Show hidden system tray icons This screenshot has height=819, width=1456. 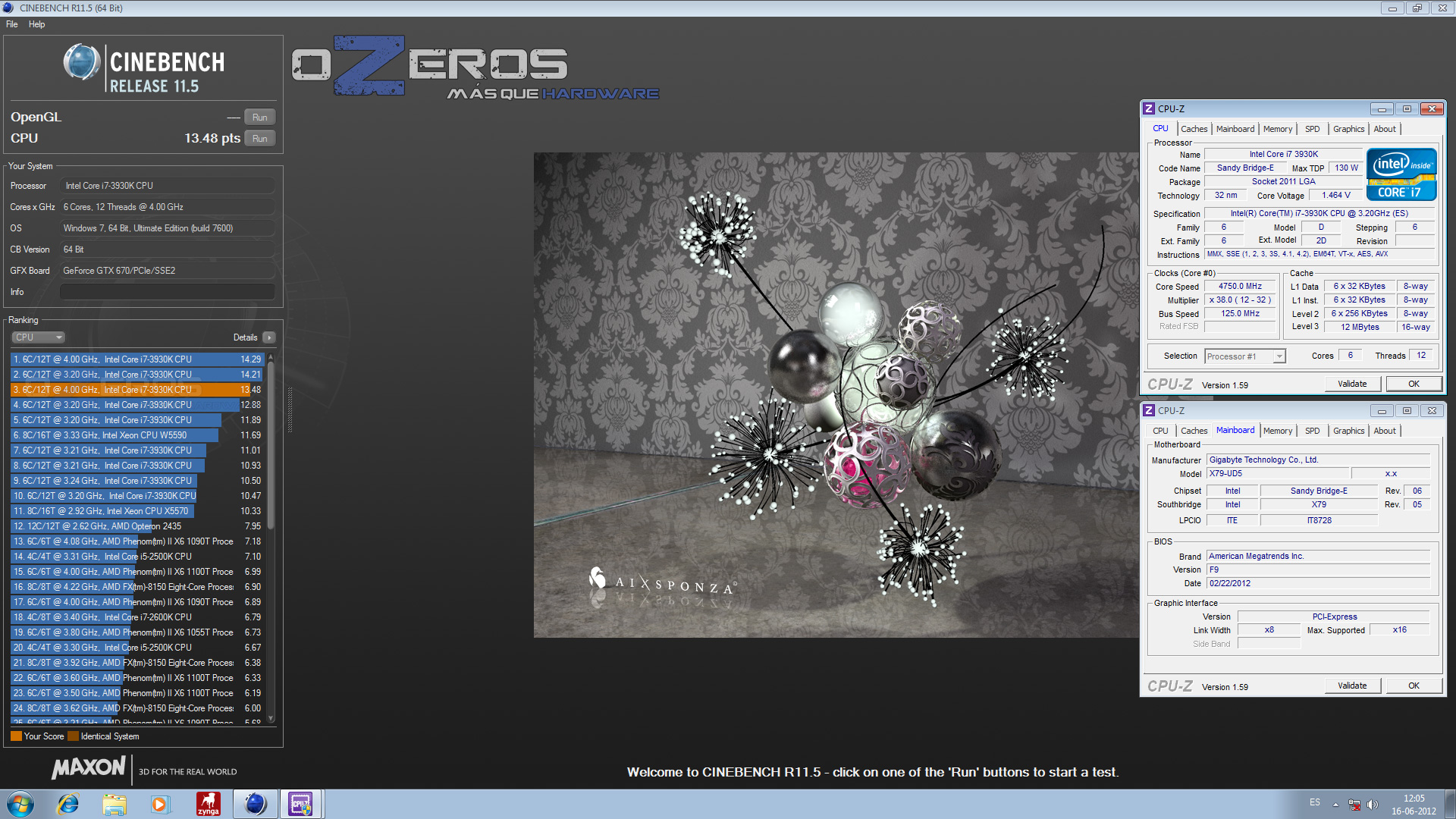point(1335,805)
